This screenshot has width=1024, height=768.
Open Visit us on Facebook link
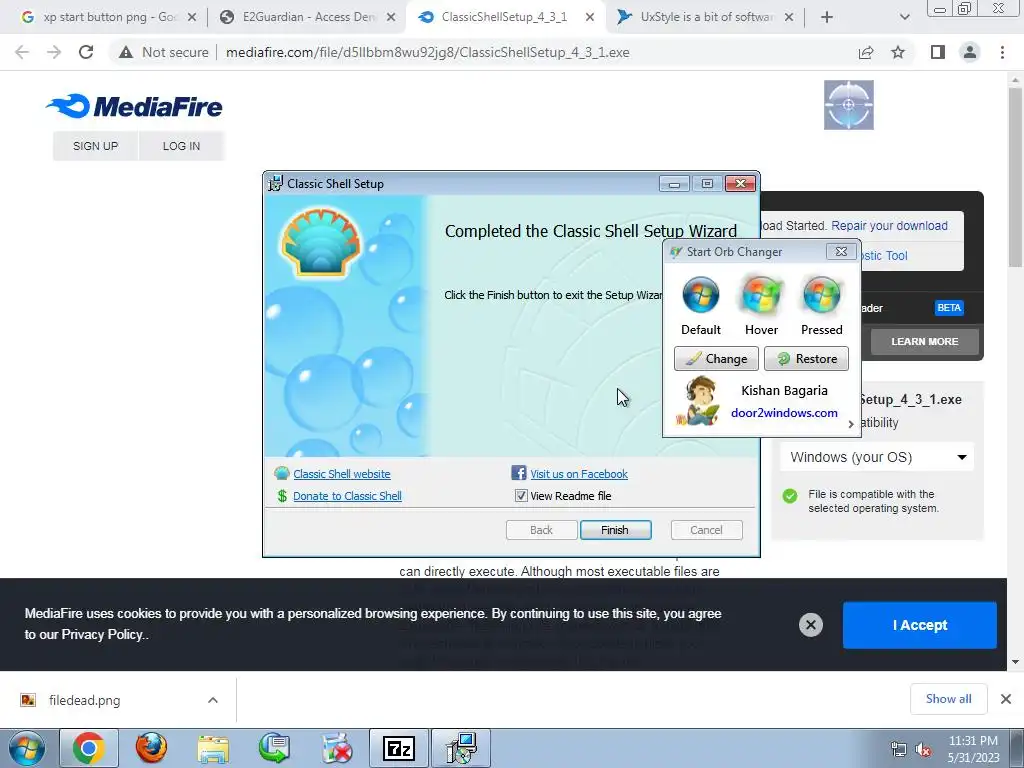(579, 474)
